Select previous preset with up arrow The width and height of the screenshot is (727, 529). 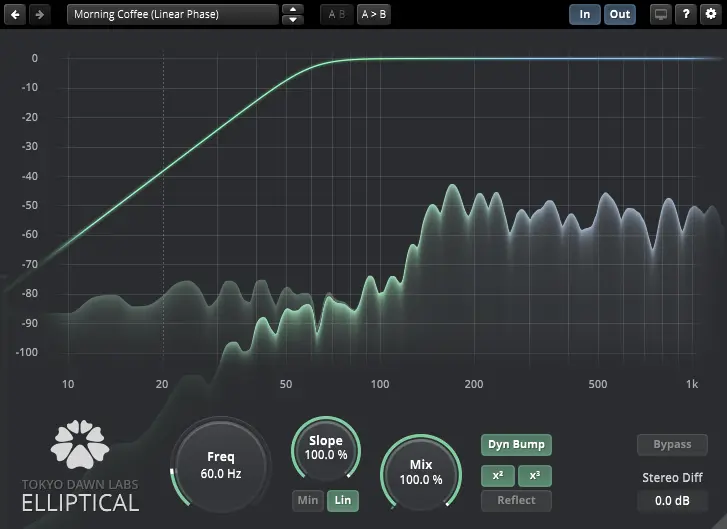tap(293, 9)
